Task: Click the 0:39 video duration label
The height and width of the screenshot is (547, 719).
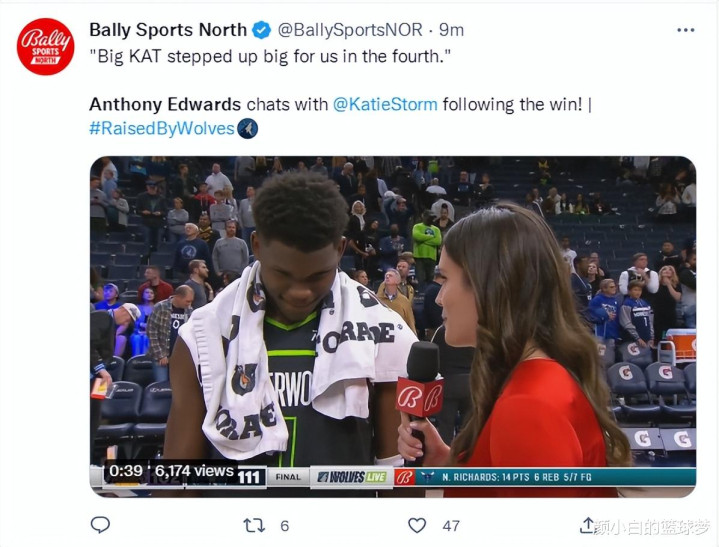Action: [x=126, y=471]
